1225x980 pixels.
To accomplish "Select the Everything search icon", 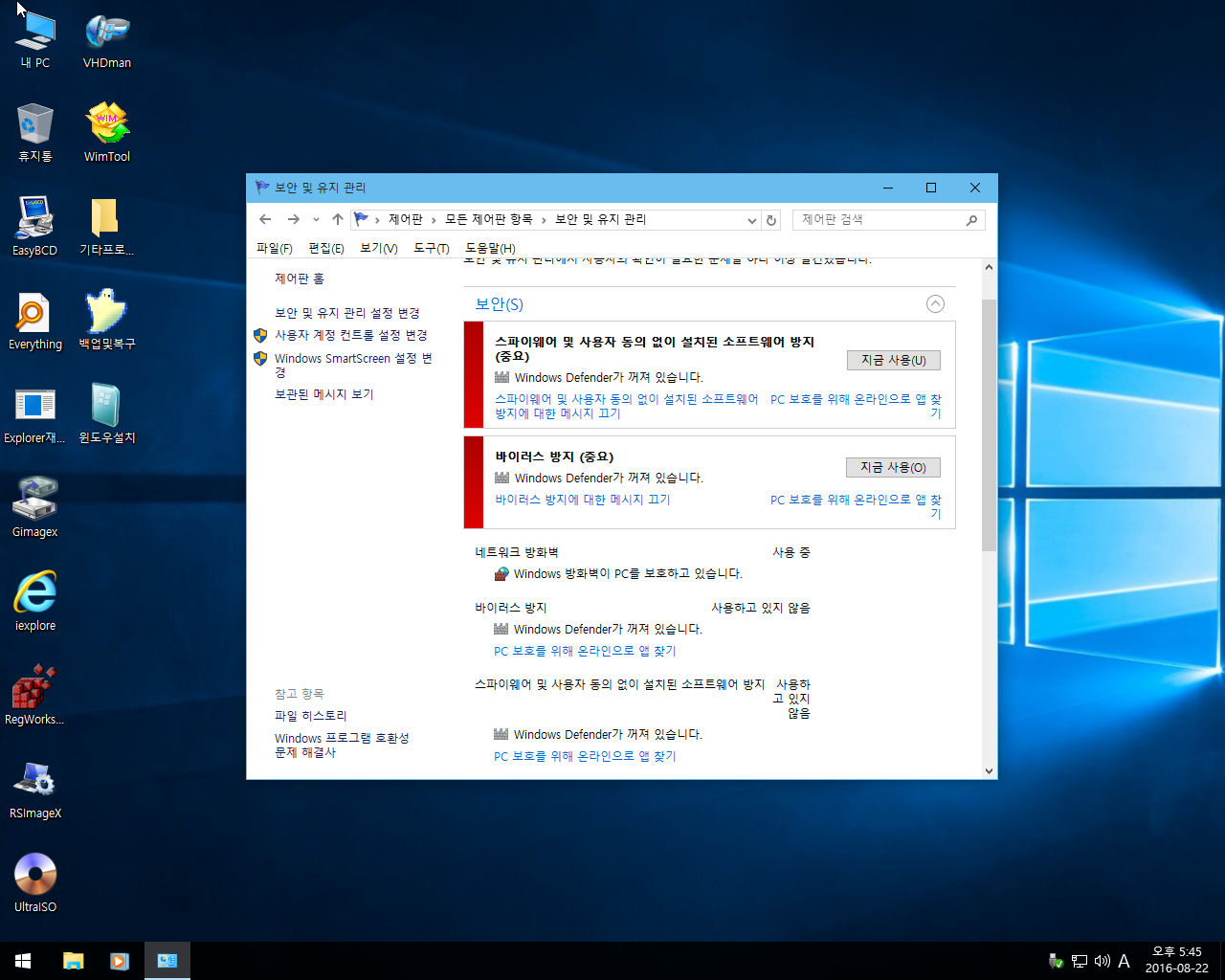I will 35,321.
